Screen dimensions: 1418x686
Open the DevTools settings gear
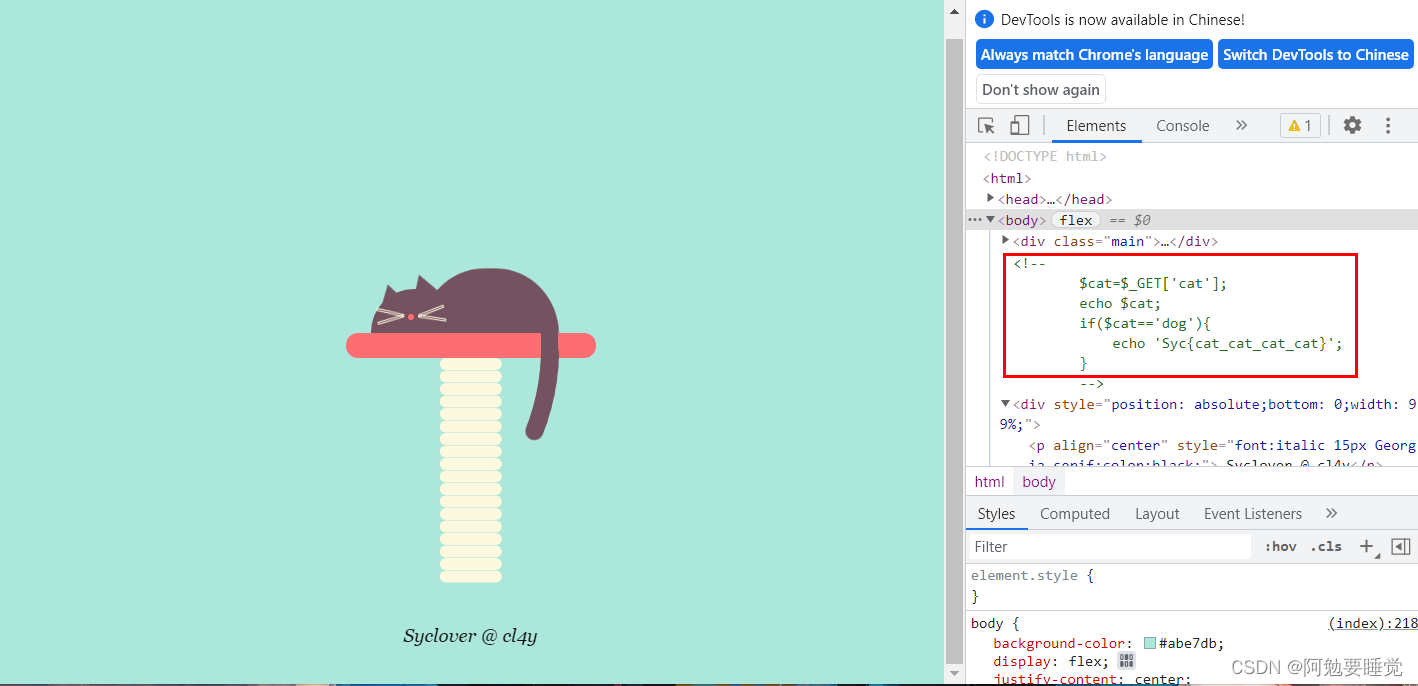click(1352, 125)
